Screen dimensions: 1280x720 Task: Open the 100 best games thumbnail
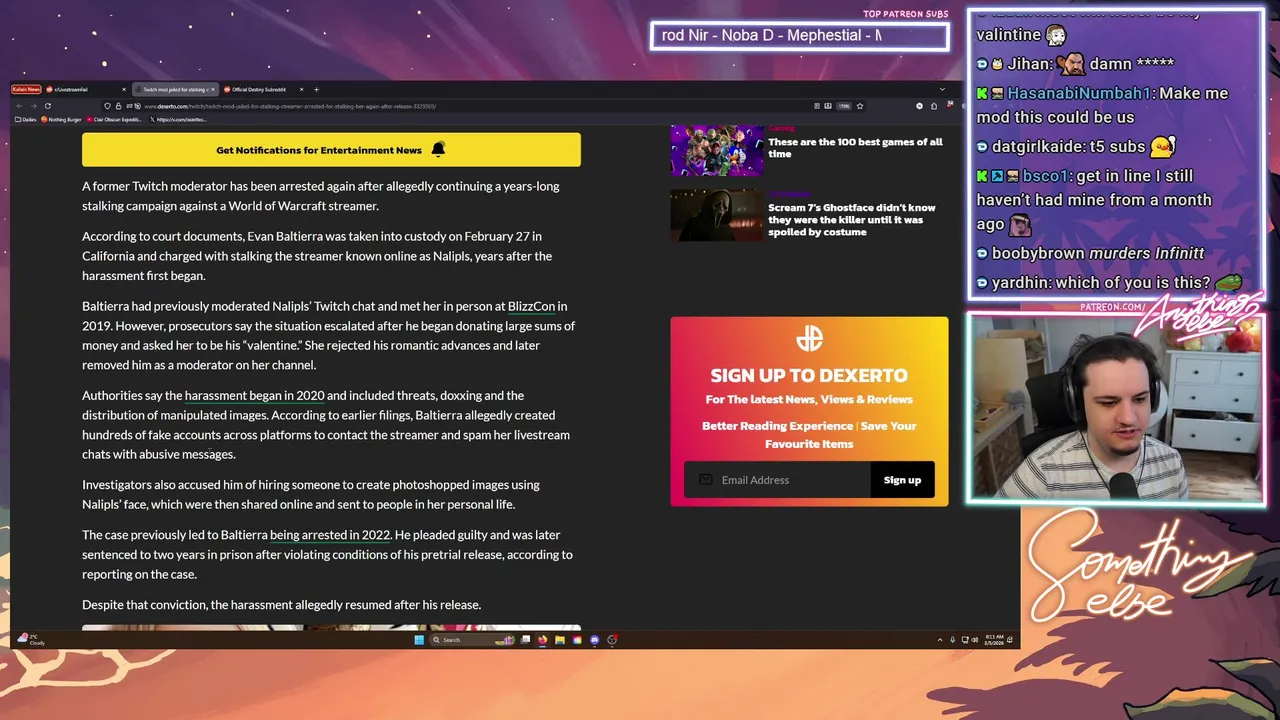(x=717, y=150)
